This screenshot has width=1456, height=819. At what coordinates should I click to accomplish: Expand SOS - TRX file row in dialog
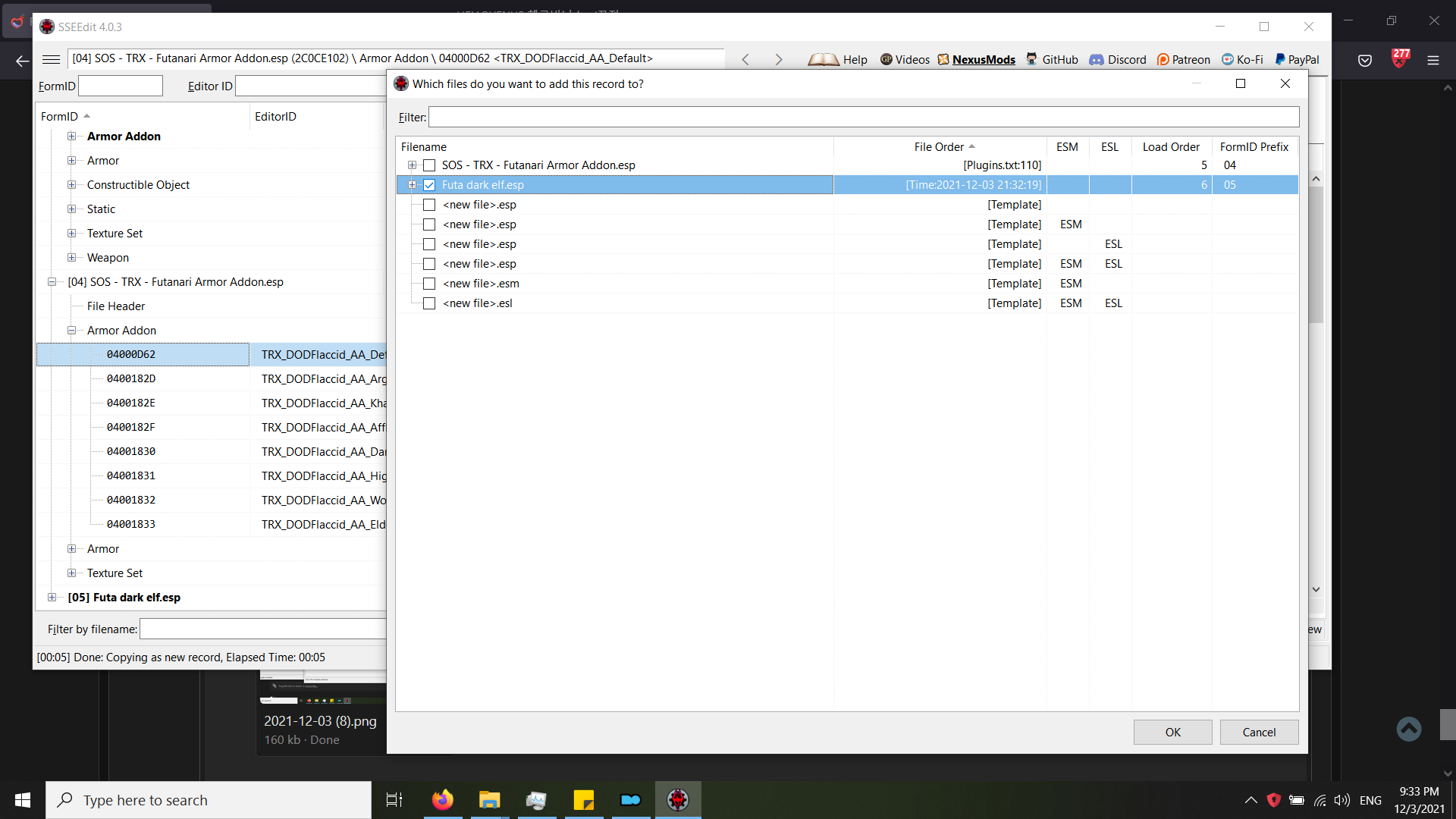pos(412,165)
